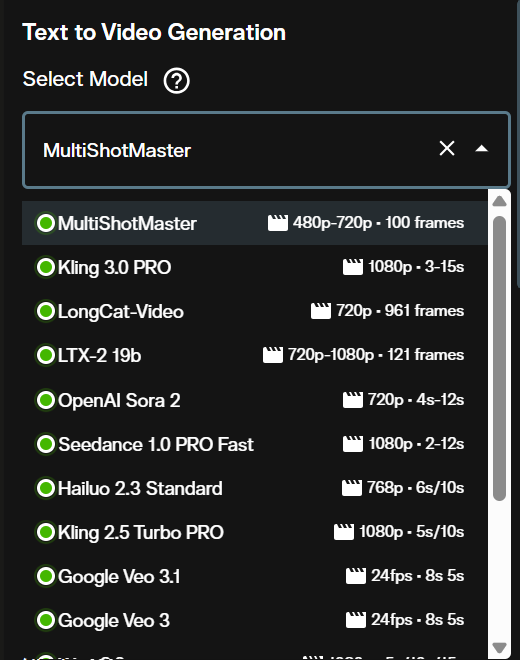Click green status dot beside Kling 3.0 PRO
Viewport: 520px width, 660px height.
point(46,267)
